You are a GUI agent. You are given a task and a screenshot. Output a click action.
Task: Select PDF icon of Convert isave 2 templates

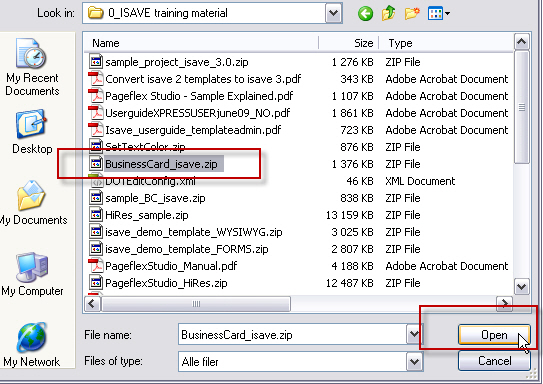96,79
